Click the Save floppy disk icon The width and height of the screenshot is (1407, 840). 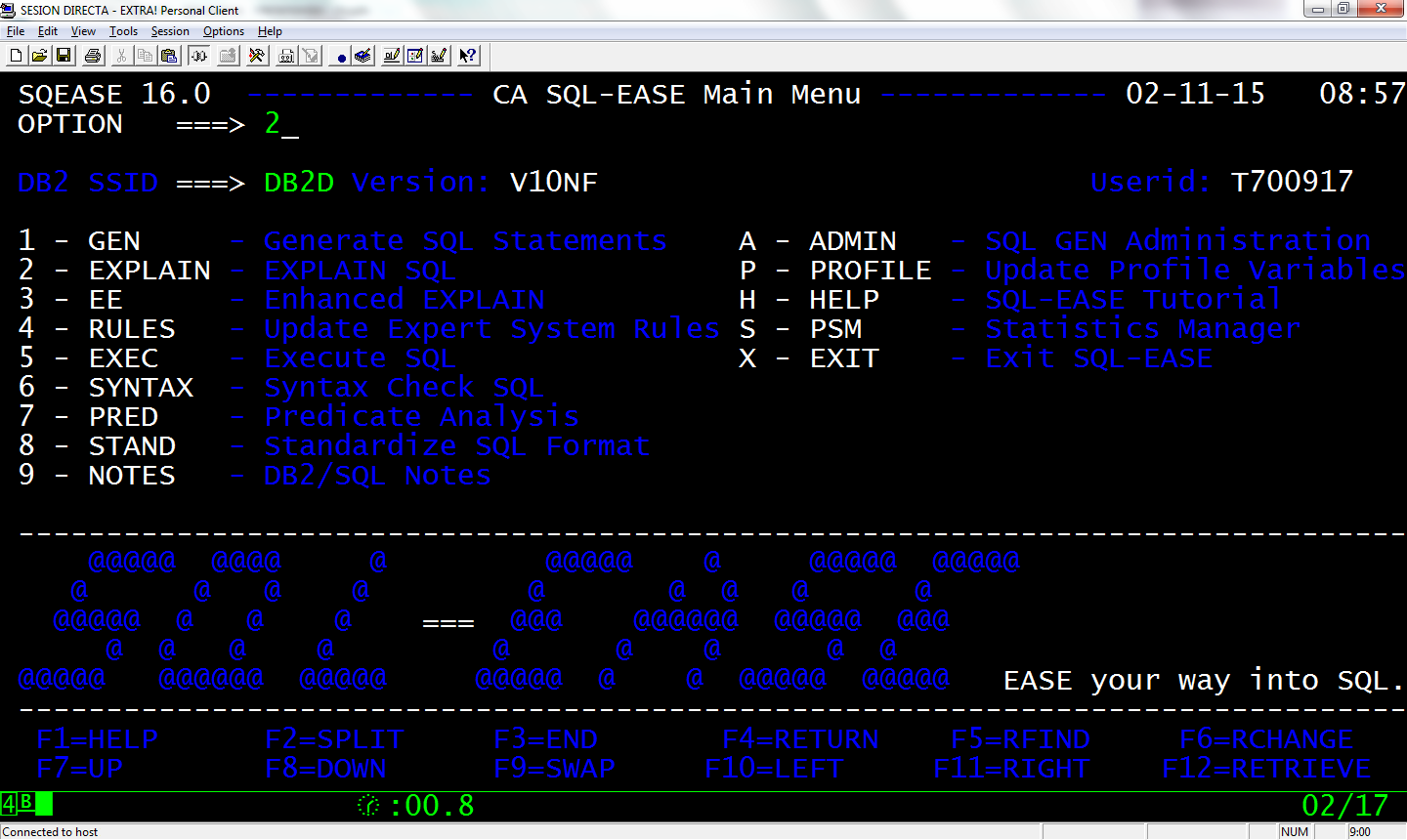(64, 56)
